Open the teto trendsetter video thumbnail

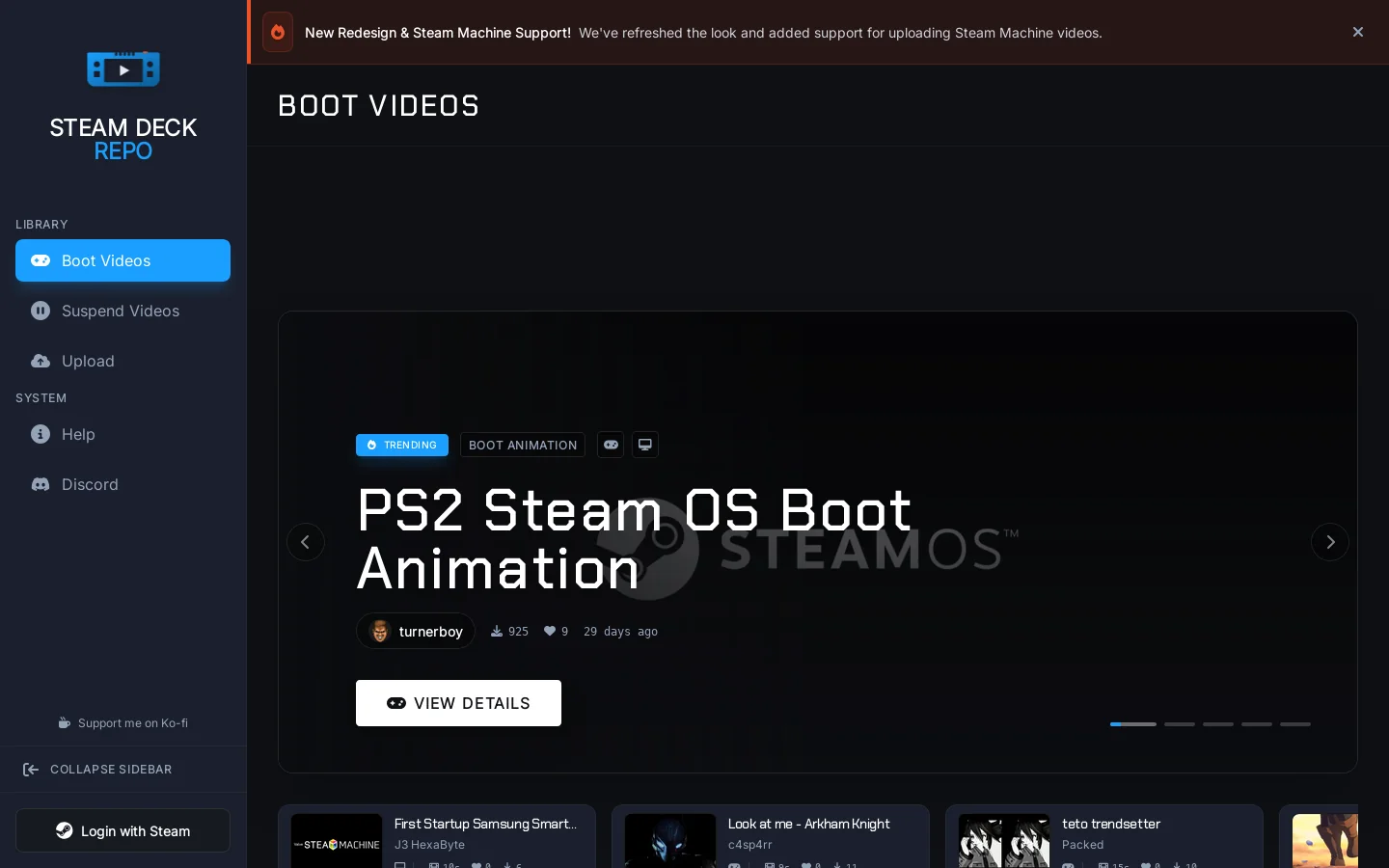(1004, 841)
